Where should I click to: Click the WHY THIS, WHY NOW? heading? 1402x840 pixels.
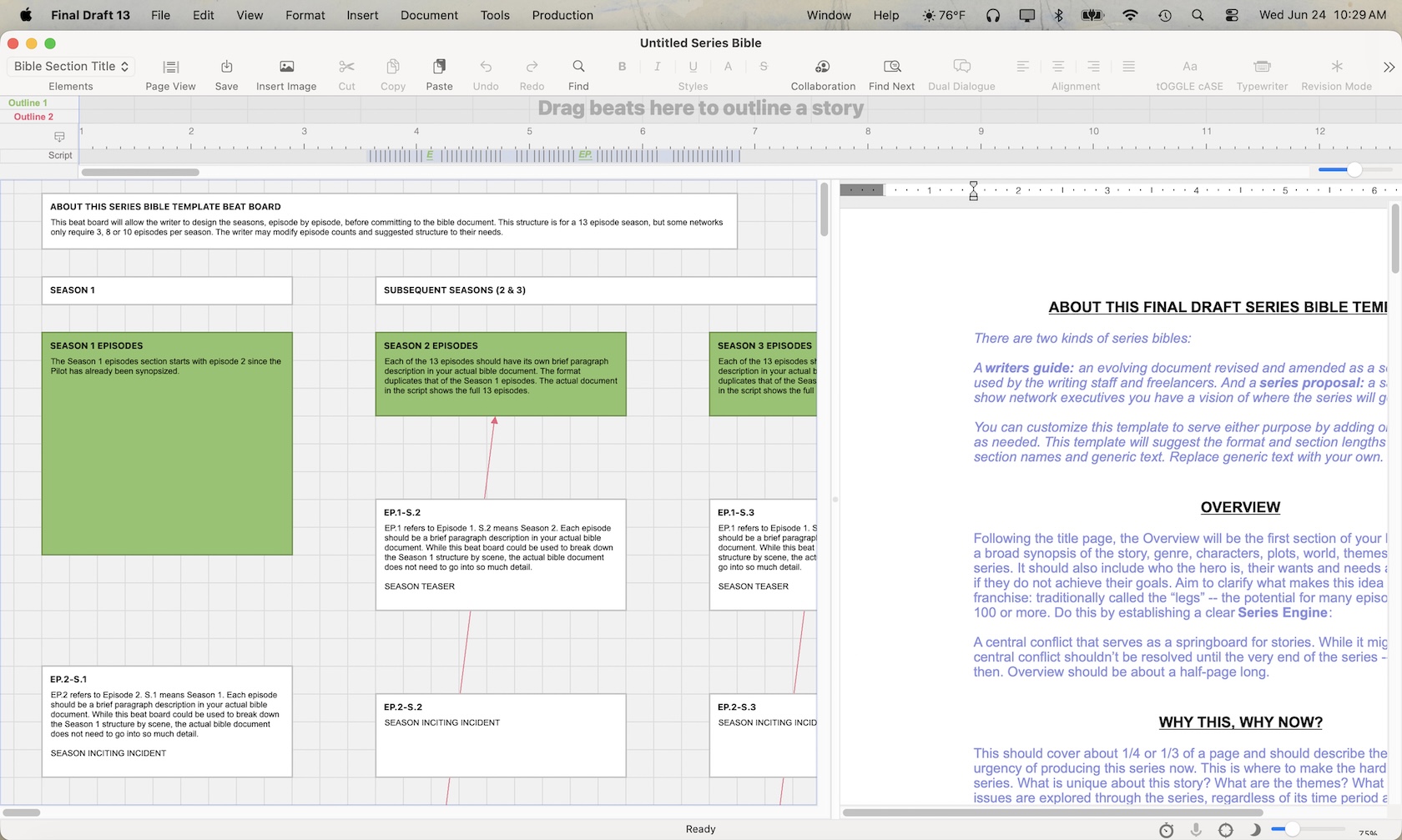(x=1240, y=722)
